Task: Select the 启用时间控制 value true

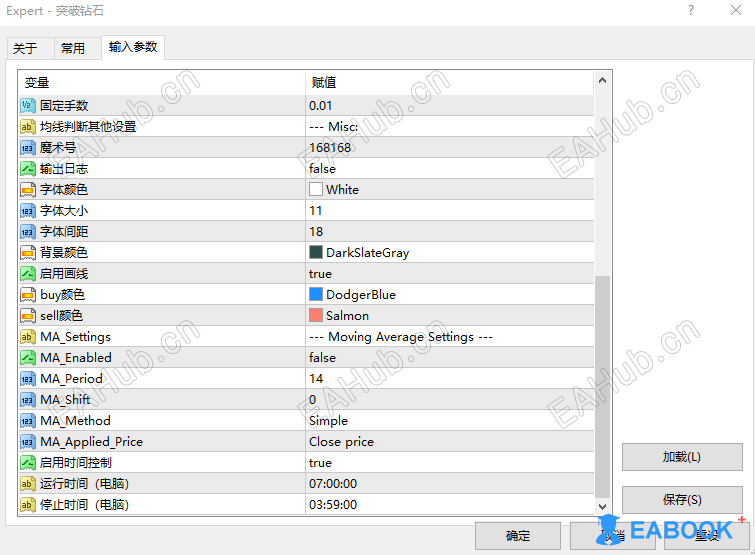Action: pos(320,463)
